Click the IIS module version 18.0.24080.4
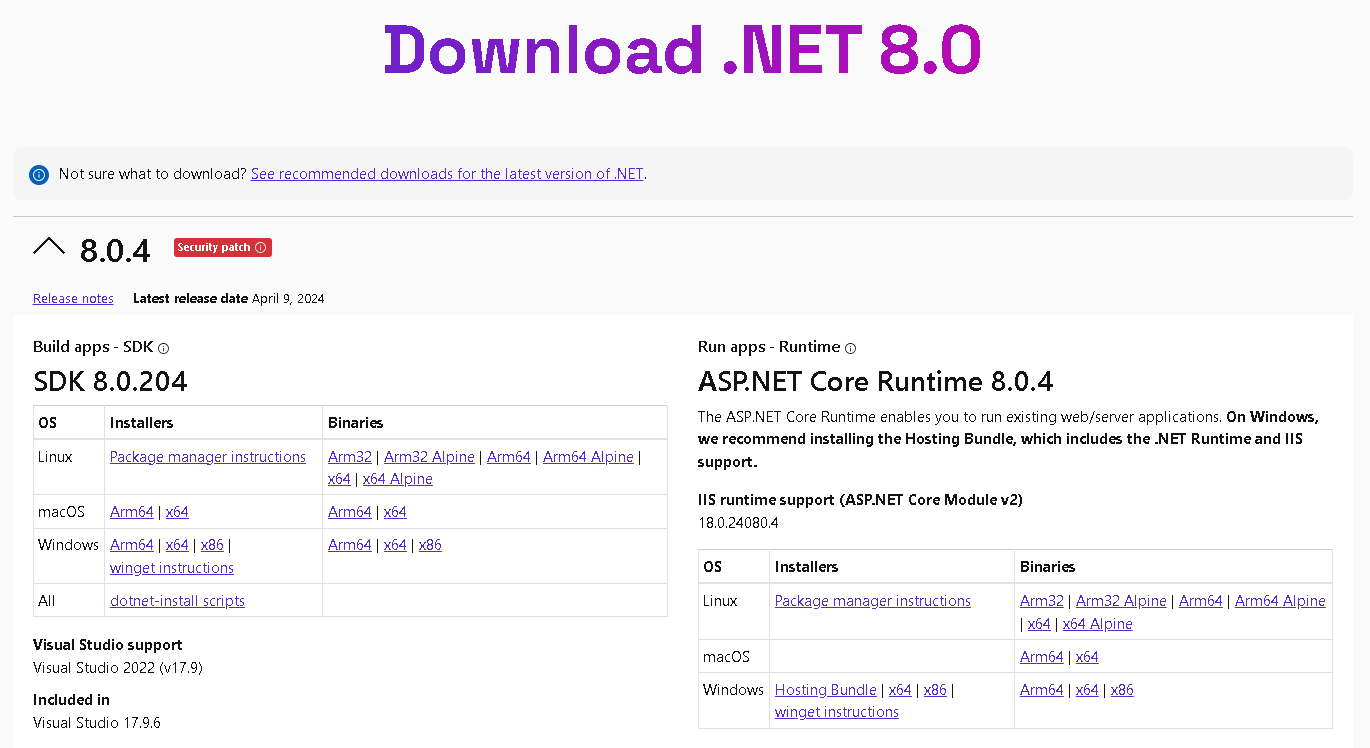 point(738,522)
